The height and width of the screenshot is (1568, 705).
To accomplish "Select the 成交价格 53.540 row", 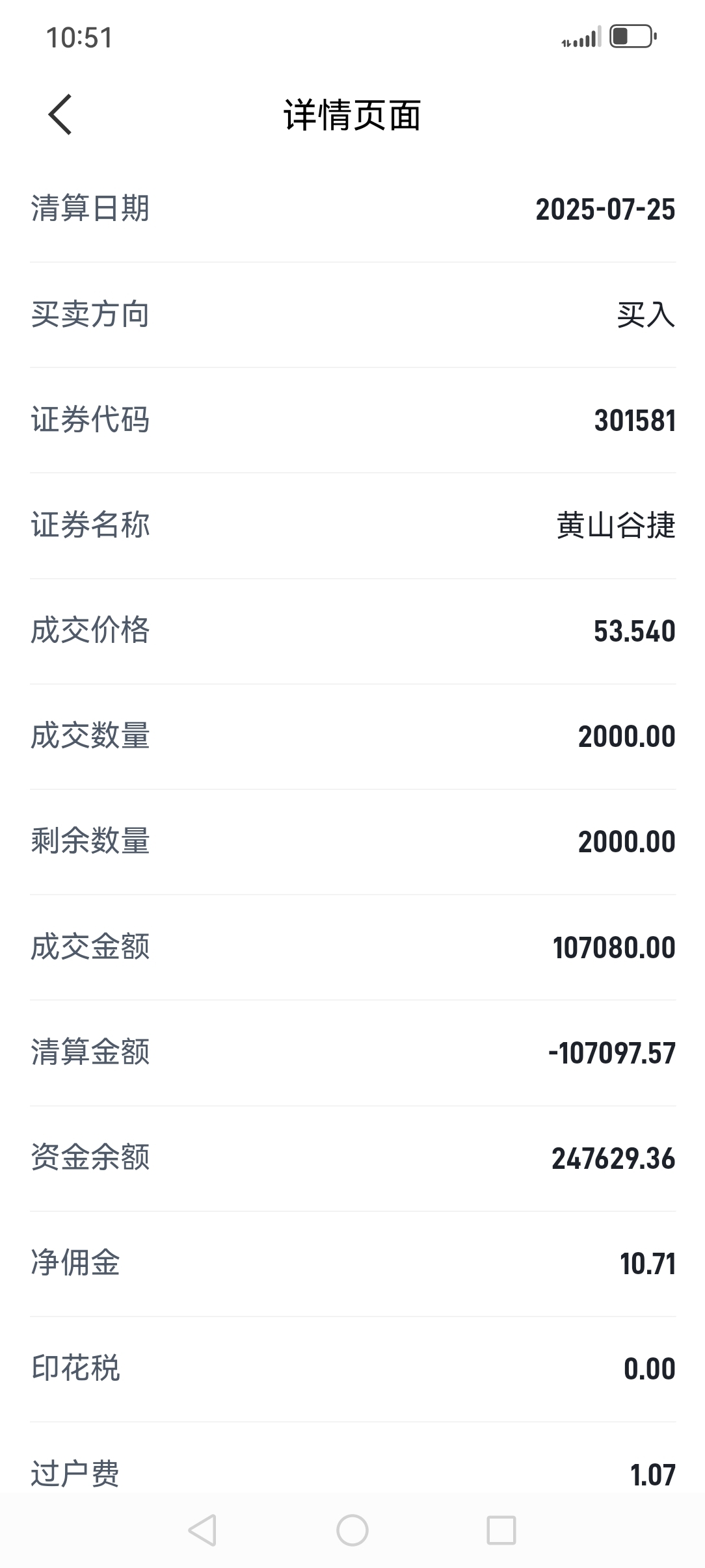I will (352, 631).
